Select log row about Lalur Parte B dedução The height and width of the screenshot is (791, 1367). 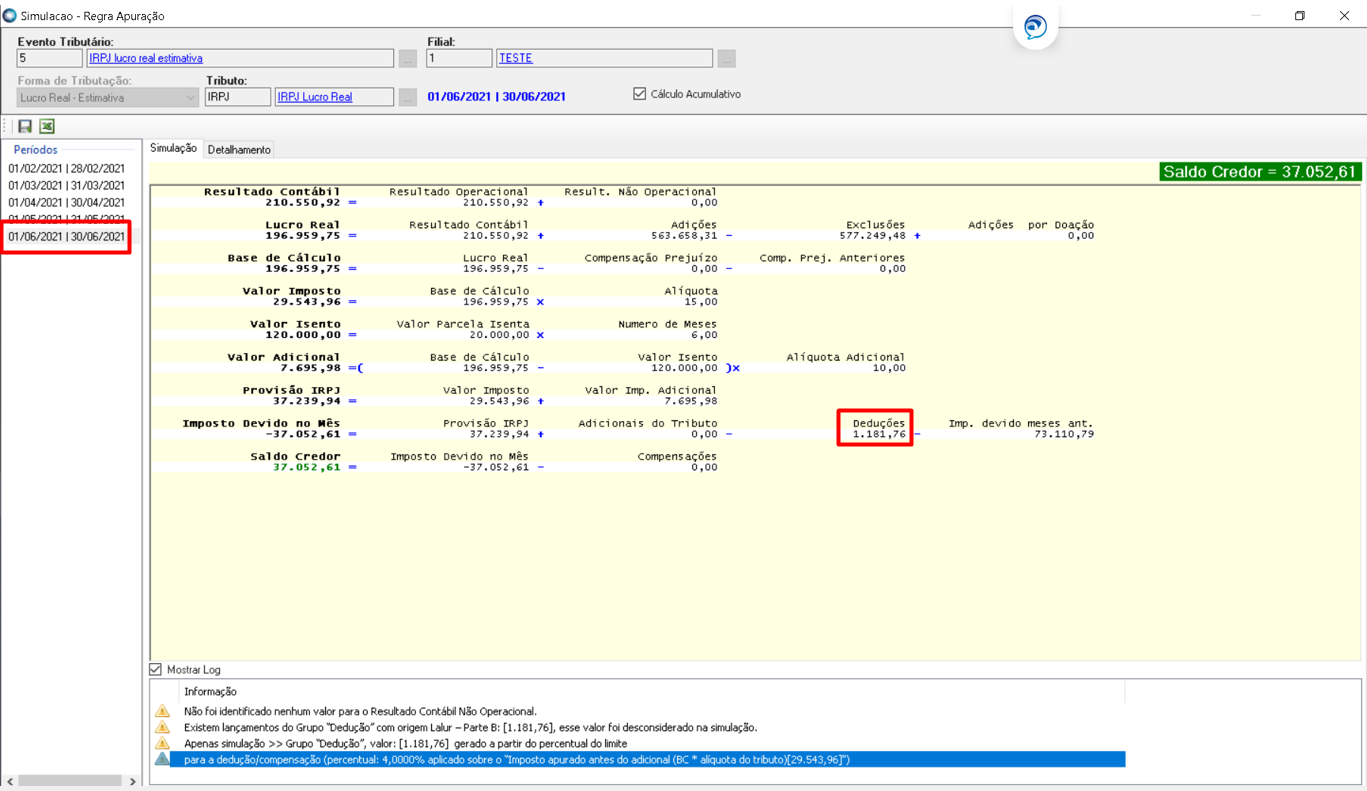[470, 727]
